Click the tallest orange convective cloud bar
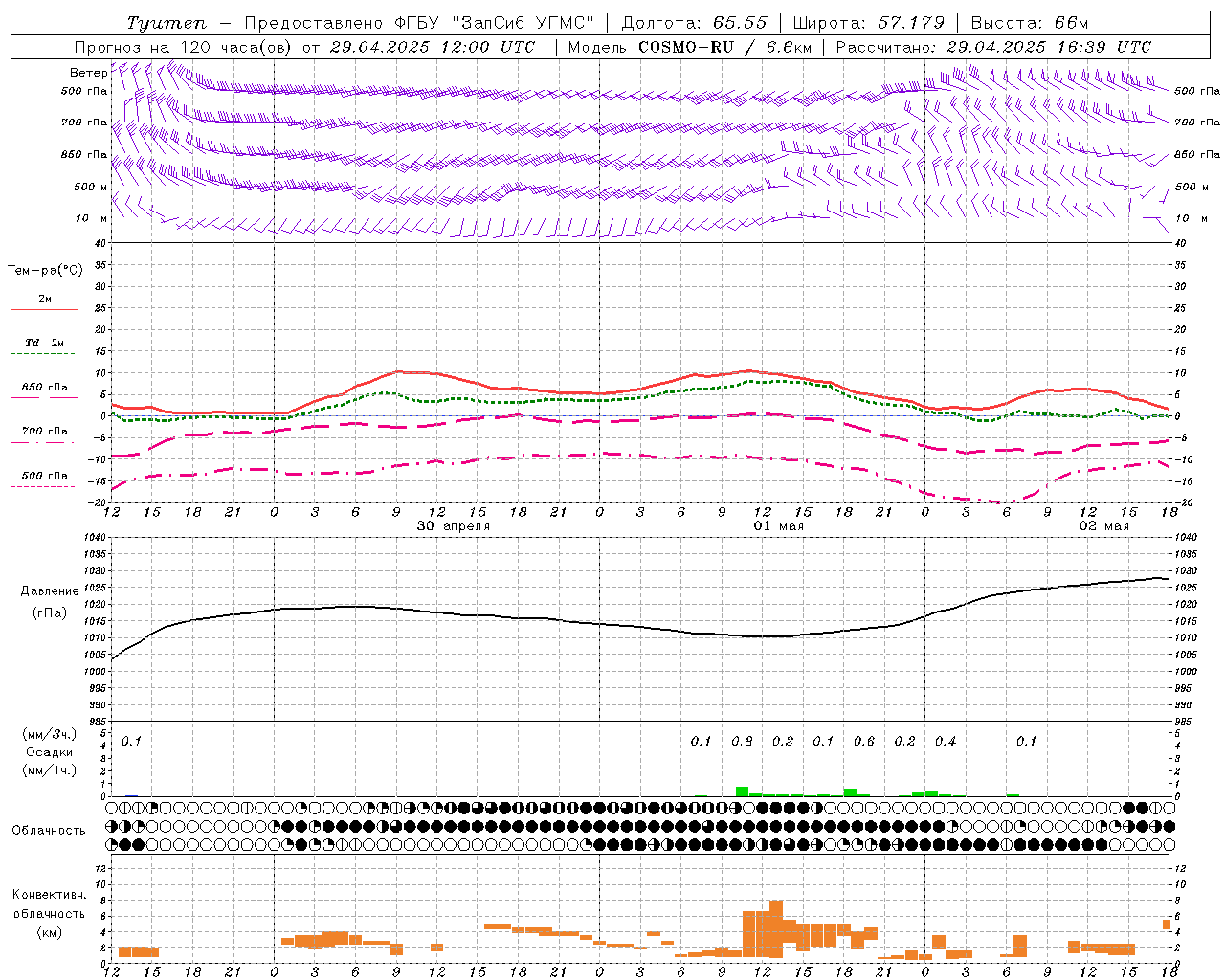The height and width of the screenshot is (980, 1225). coord(776,929)
